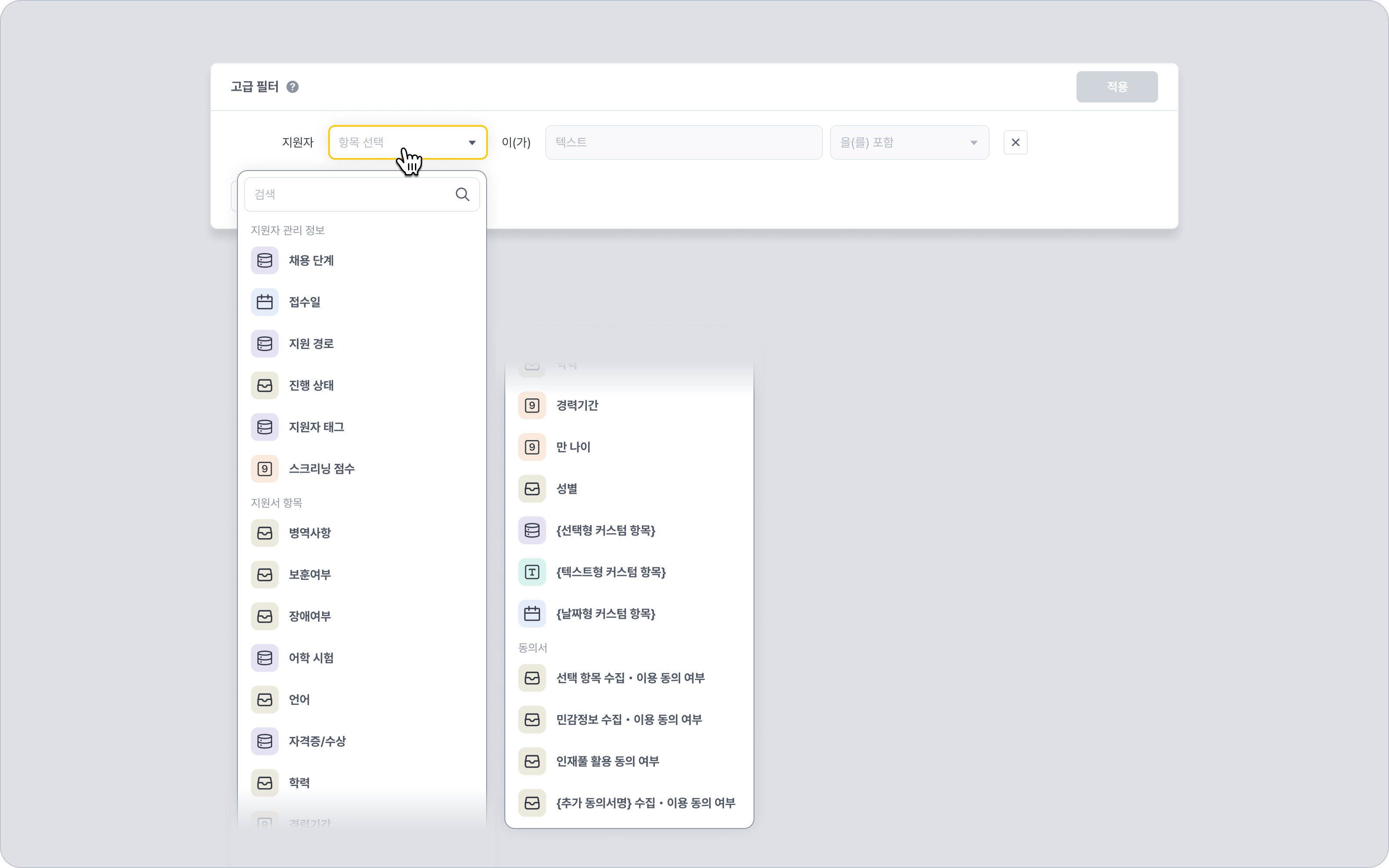
Task: Click the 스크리닝 점수 number icon
Action: (x=265, y=469)
